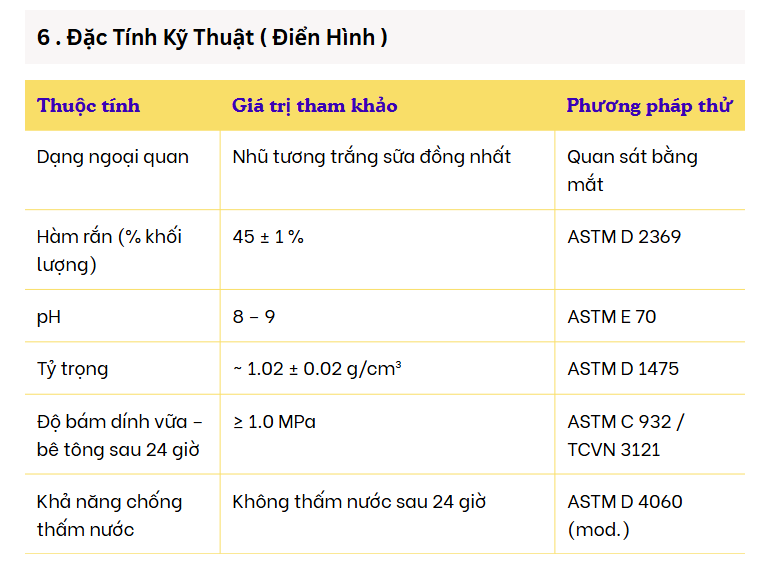The image size is (766, 569).
Task: Click the '~ 1.02 ± 0.02 g/cm³' value
Action: click(x=317, y=369)
